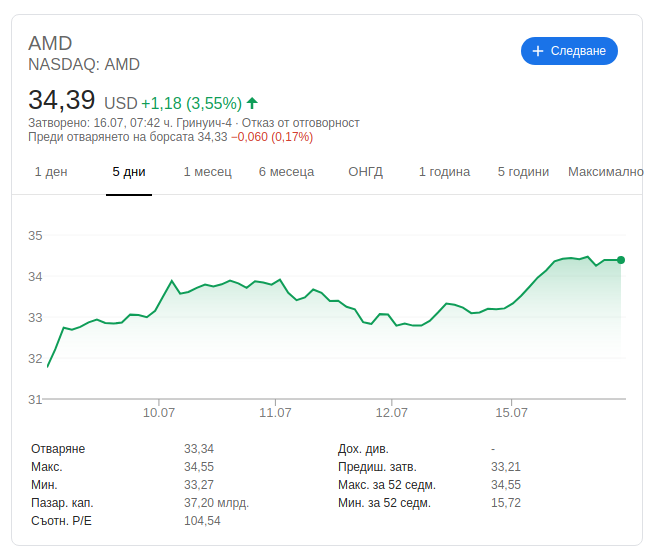Select the 1 година tab
Viewport: 658px width, 558px height.
point(444,172)
